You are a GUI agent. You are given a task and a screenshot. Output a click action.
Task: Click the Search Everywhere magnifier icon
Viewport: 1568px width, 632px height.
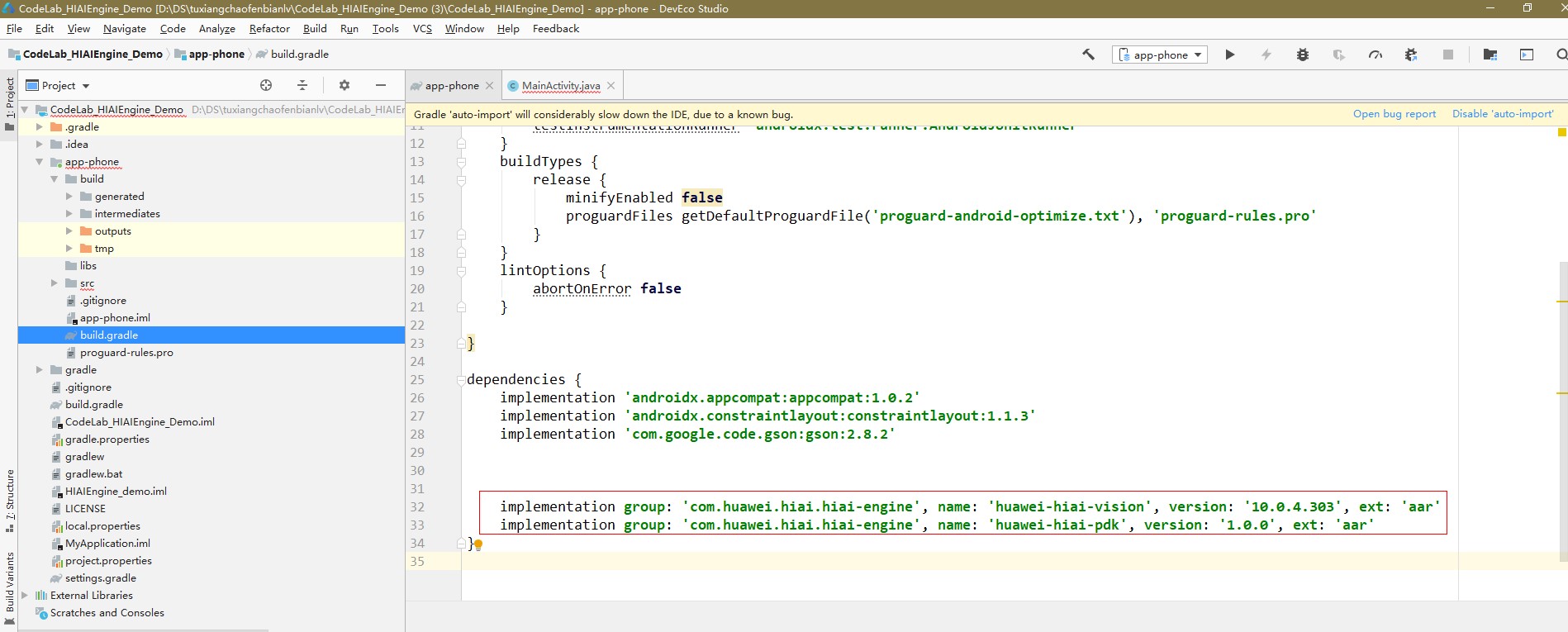pos(1561,55)
